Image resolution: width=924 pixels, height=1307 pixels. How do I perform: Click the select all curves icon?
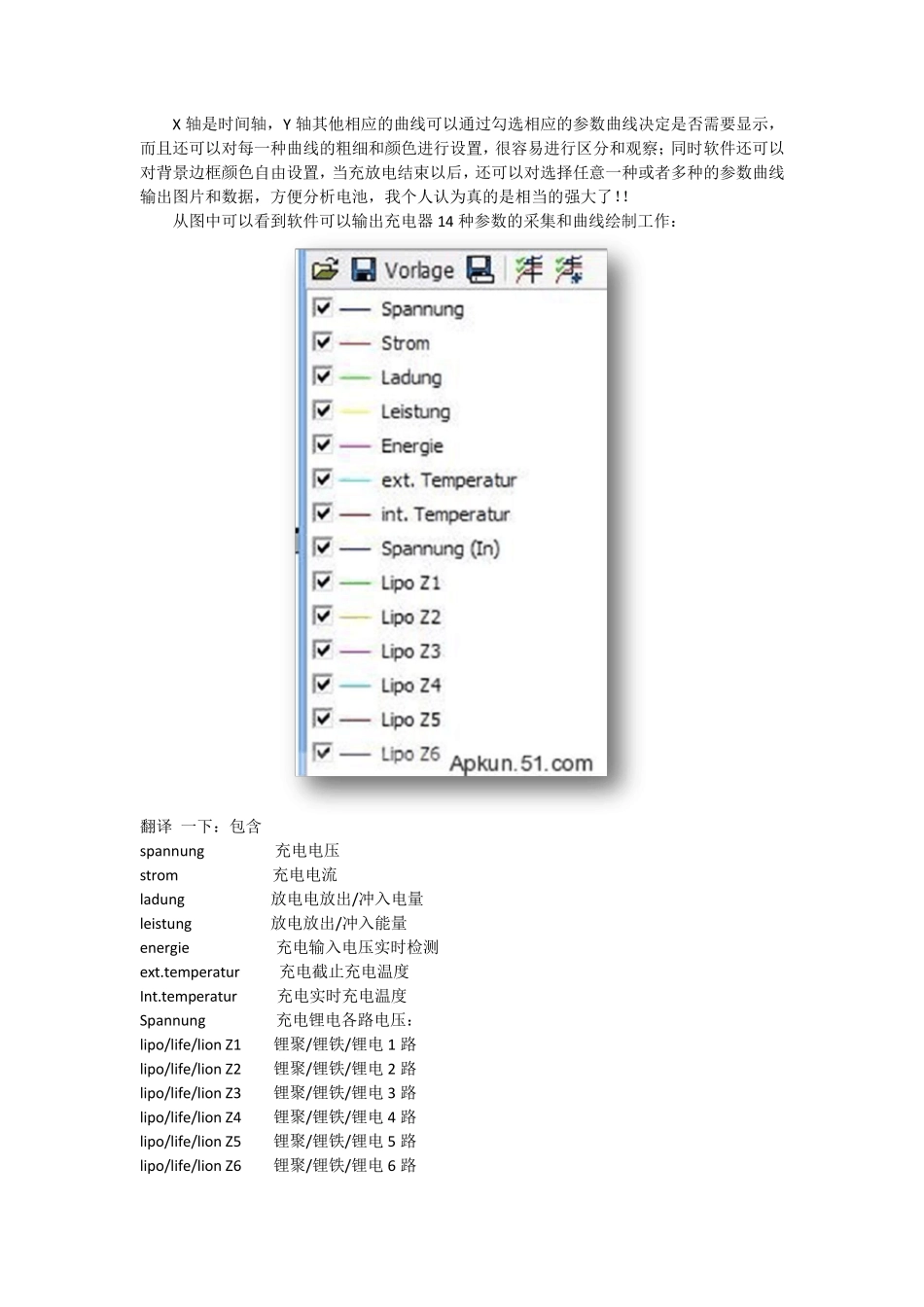[529, 269]
